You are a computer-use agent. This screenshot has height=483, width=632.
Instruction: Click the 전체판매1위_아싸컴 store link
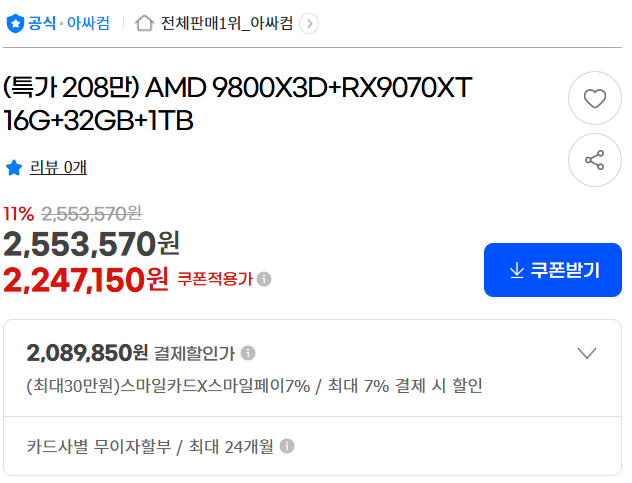point(227,23)
